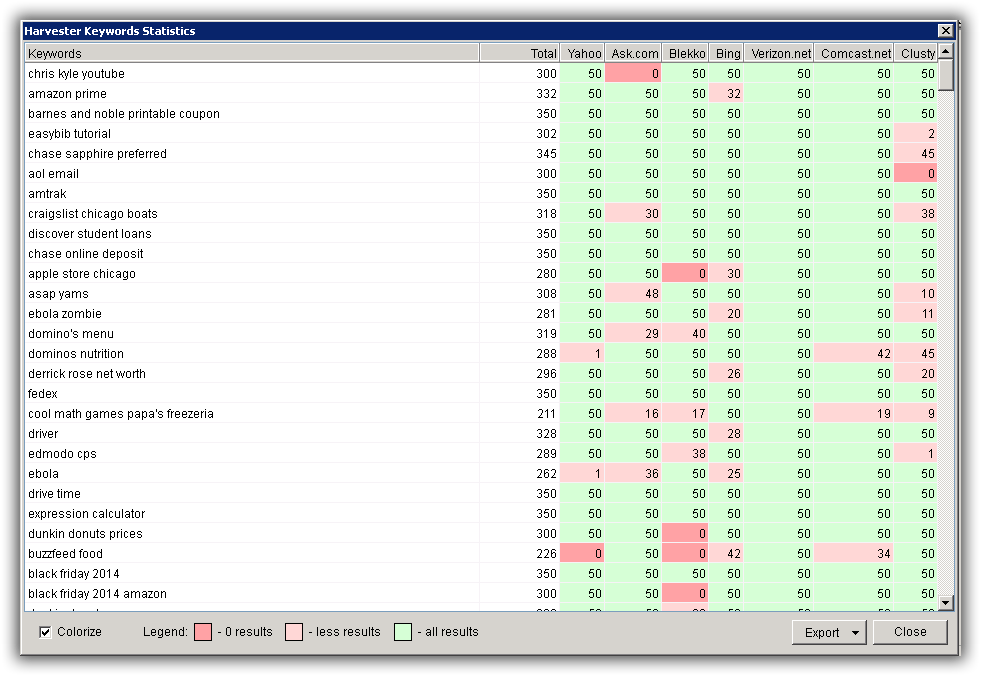Click the Export button
Screen dimensions: 981x676
pos(821,632)
